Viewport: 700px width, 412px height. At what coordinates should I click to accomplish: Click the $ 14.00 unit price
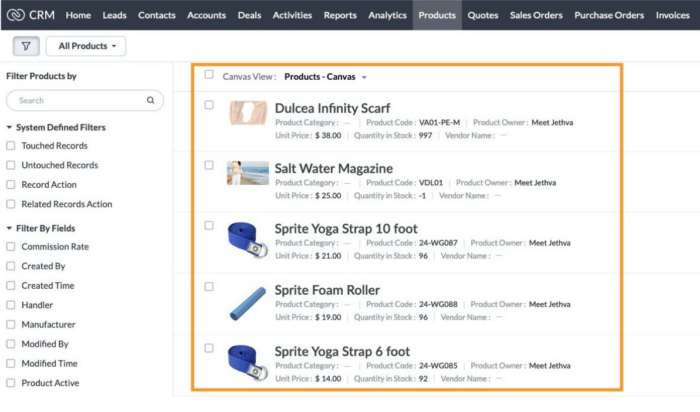[328, 379]
